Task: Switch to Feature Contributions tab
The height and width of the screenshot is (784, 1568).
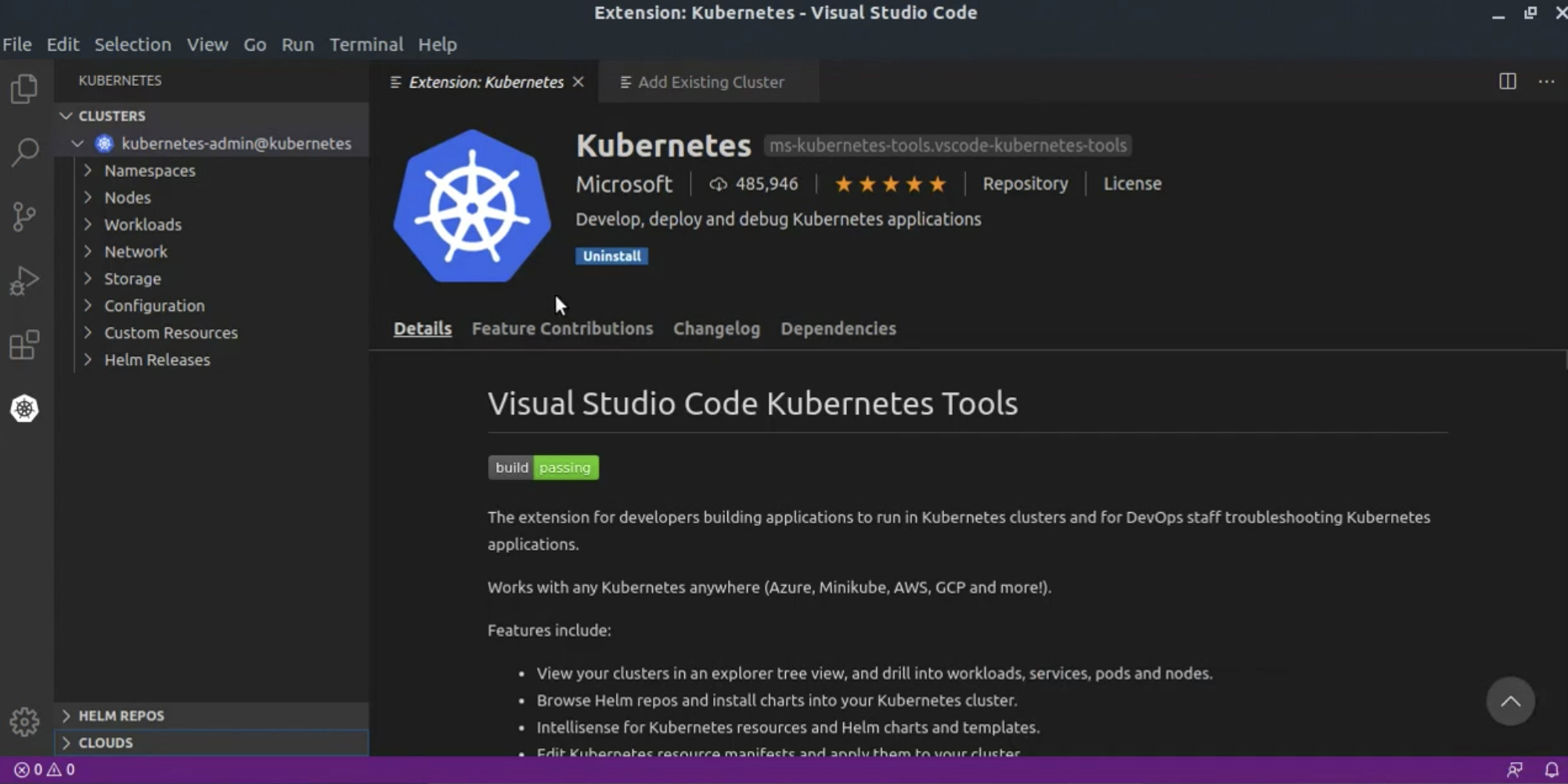Action: (562, 329)
